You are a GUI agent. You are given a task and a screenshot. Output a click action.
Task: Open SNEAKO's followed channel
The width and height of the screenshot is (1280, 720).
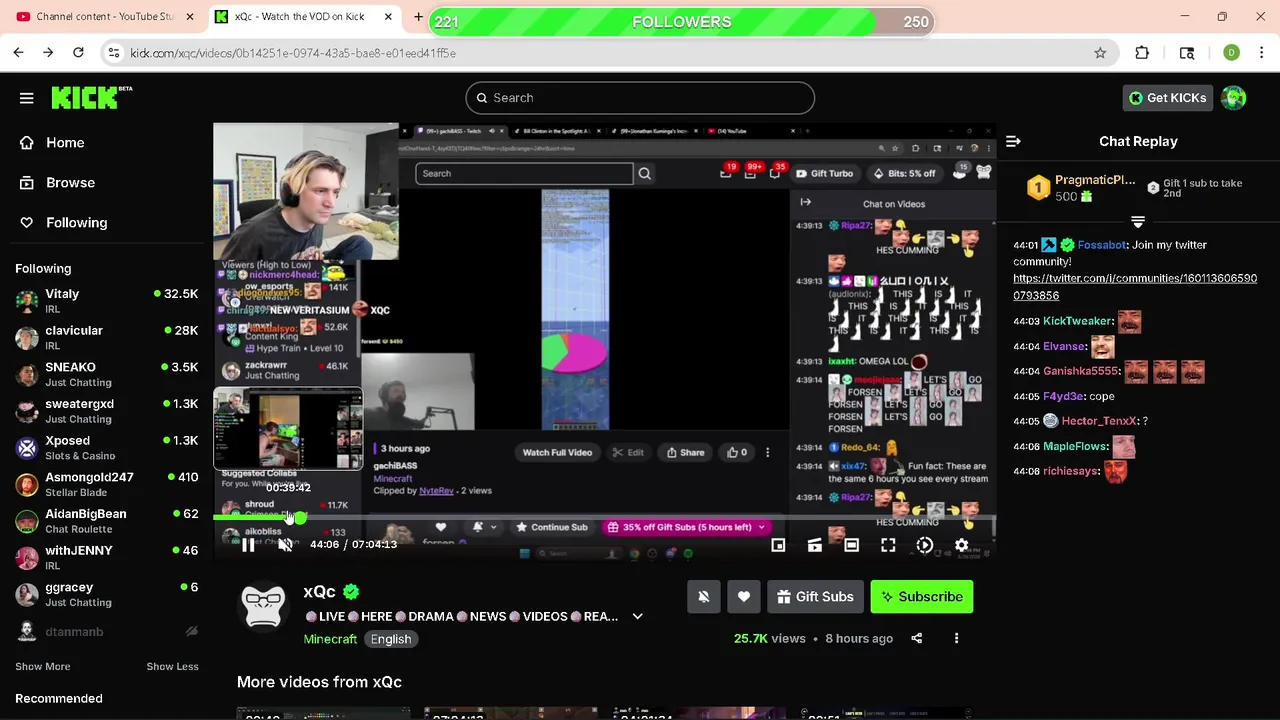click(x=106, y=374)
